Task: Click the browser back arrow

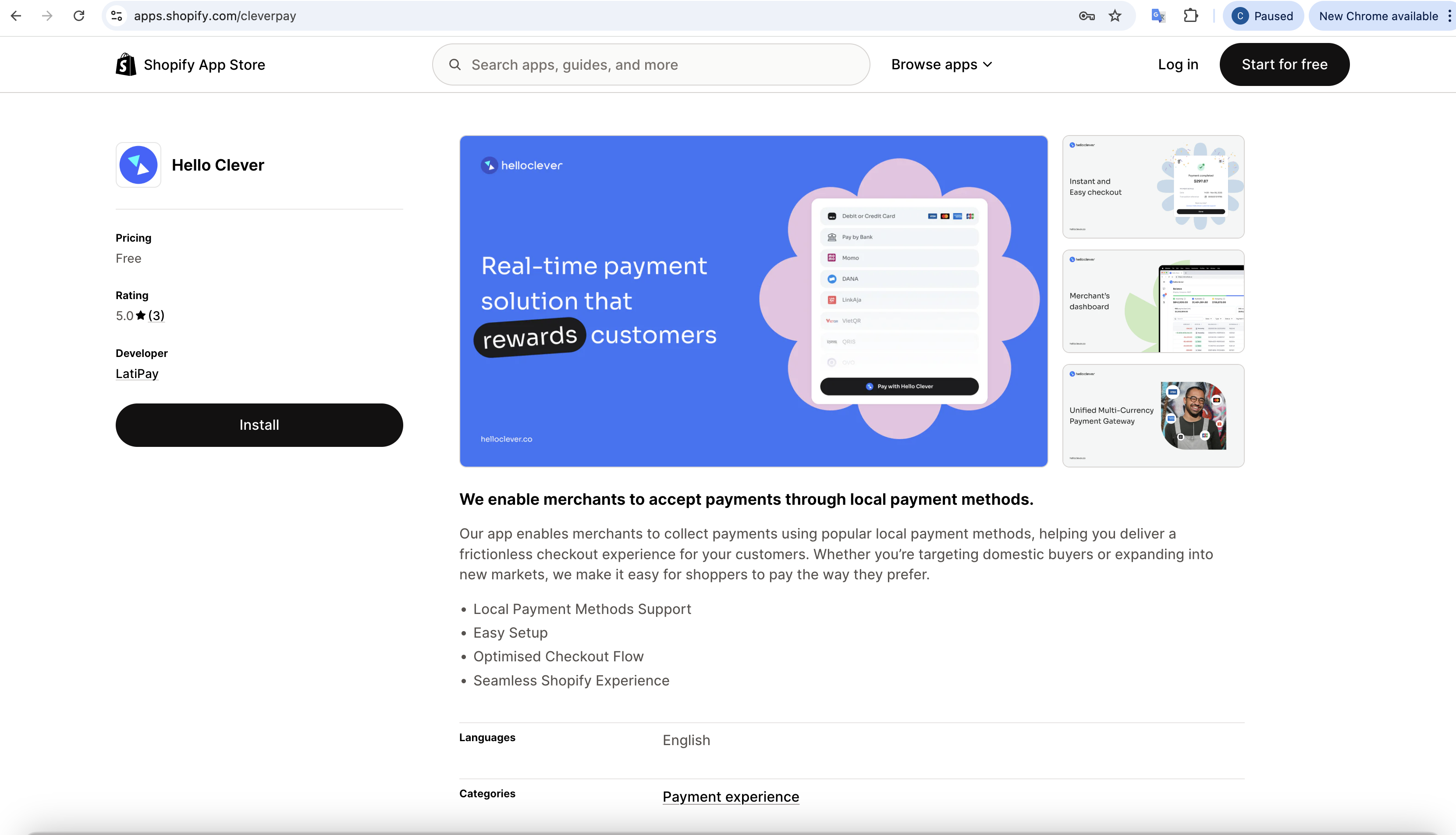Action: [x=16, y=16]
